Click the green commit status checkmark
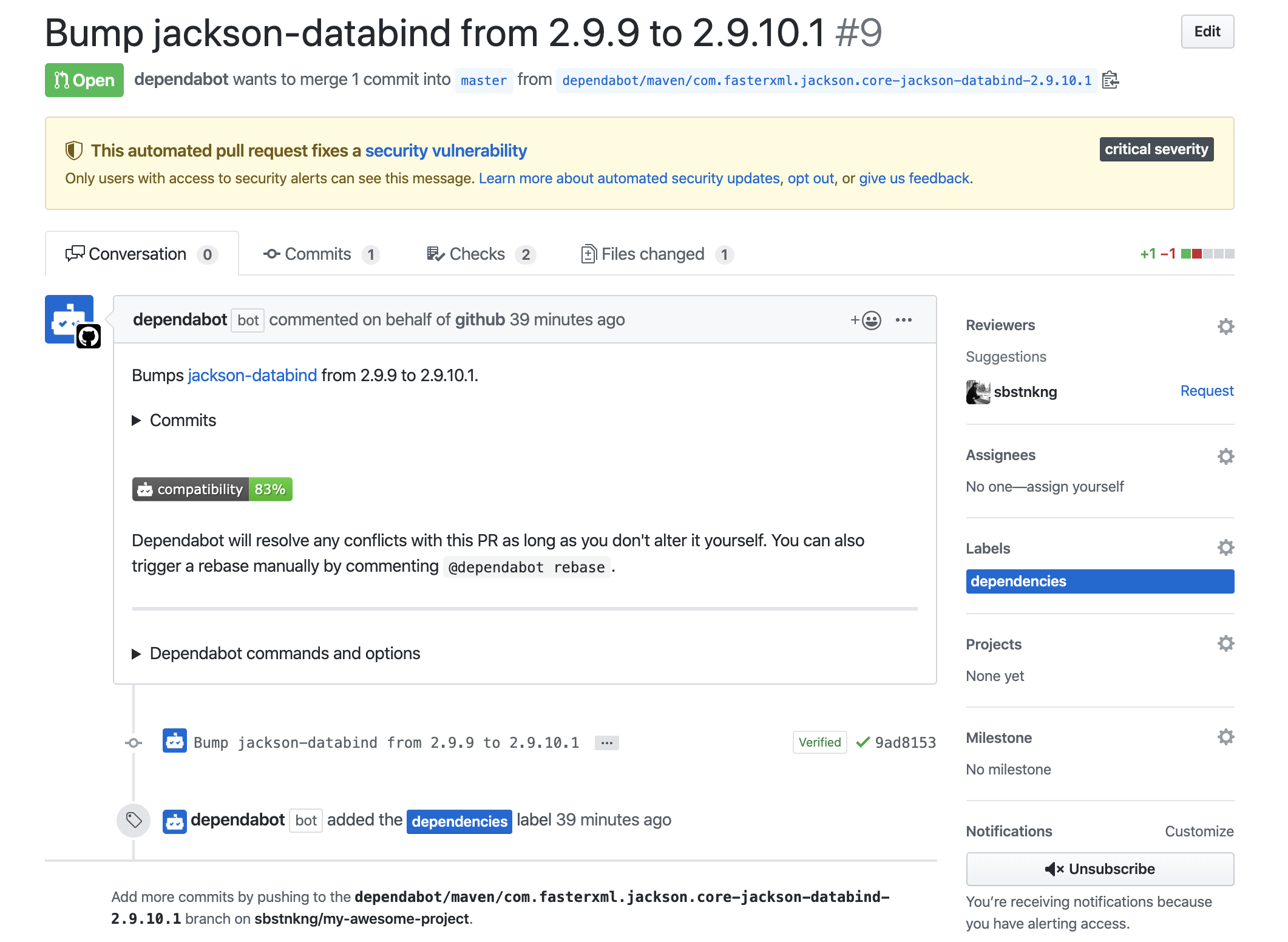 pyautogui.click(x=862, y=742)
